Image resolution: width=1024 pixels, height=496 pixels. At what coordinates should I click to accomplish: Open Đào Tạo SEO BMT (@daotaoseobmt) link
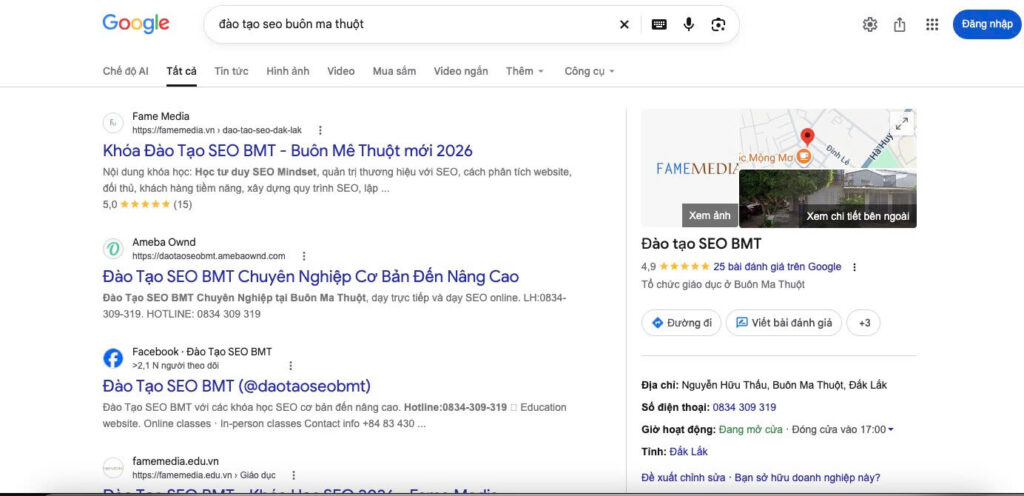coord(236,386)
